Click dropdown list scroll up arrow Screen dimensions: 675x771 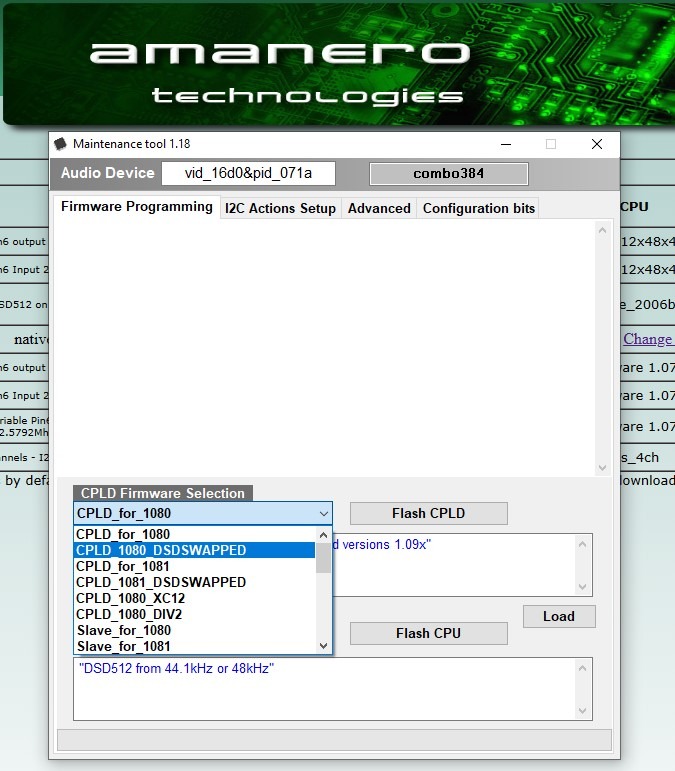[323, 535]
